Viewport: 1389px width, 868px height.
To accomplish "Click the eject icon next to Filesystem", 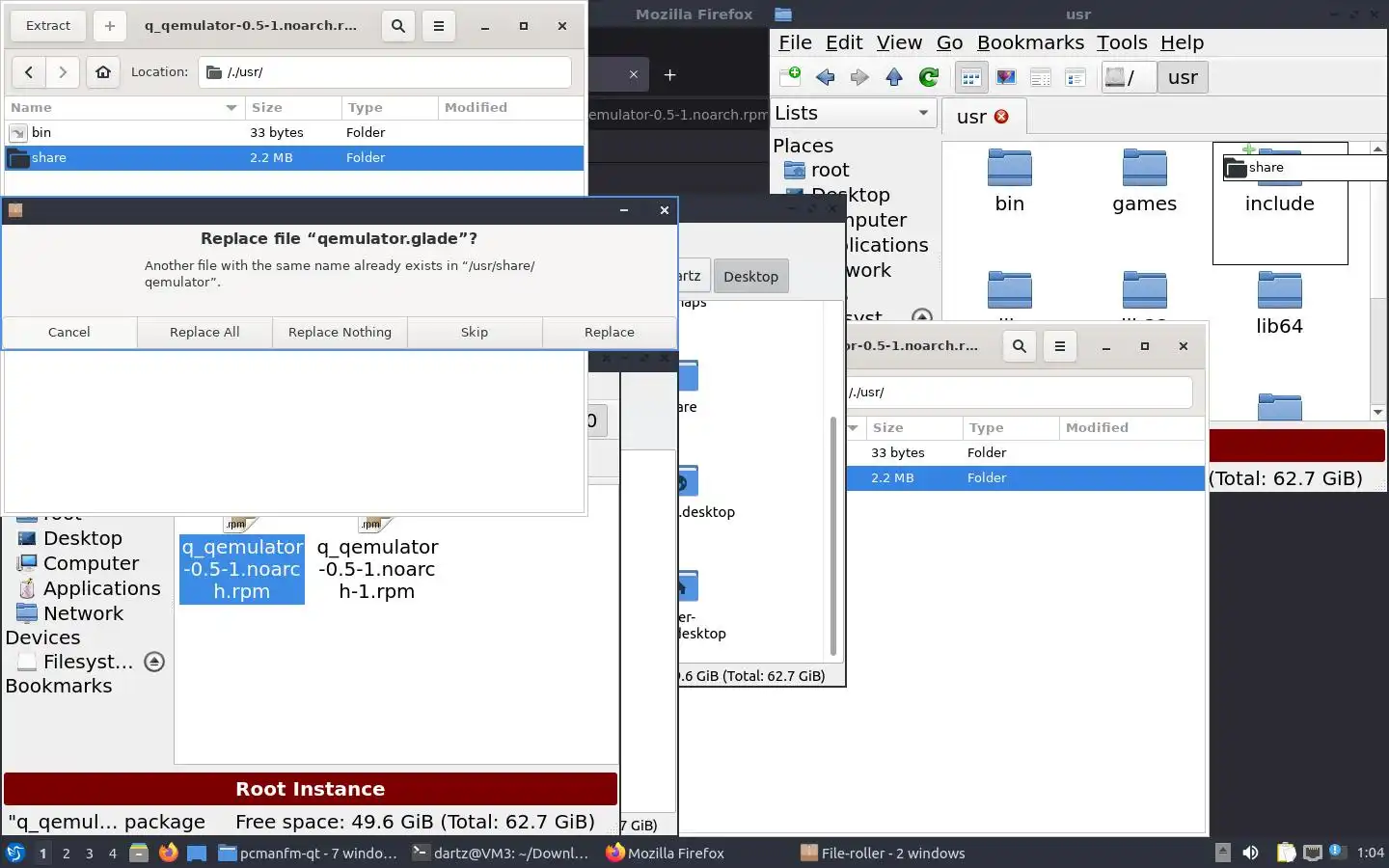I will tap(154, 662).
